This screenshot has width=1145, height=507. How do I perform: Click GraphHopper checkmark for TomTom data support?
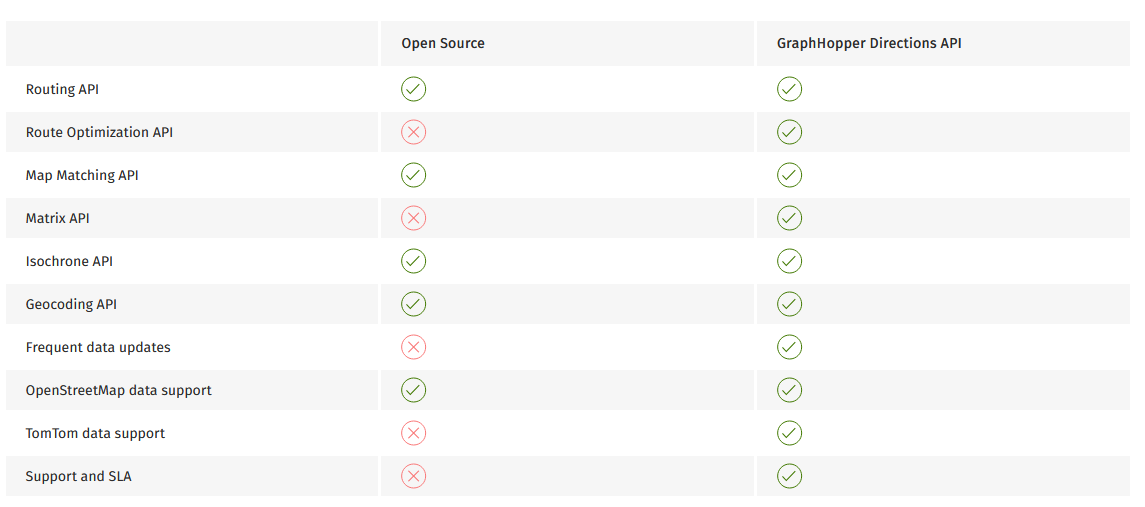click(789, 433)
